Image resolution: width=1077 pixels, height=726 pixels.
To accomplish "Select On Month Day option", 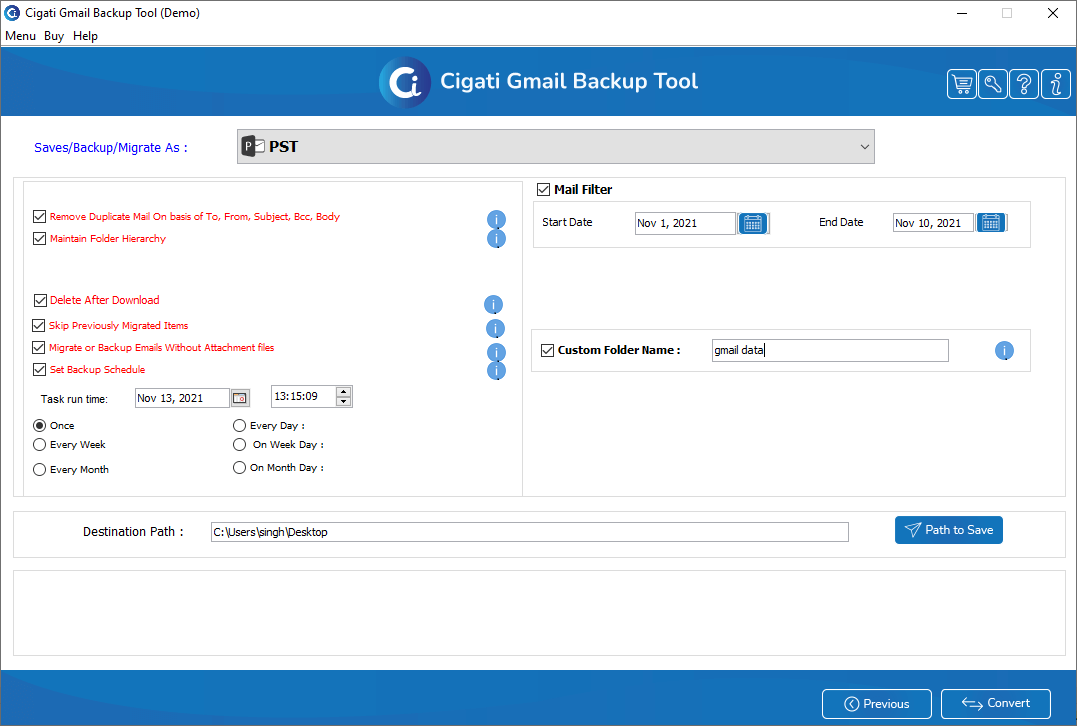I will (239, 468).
